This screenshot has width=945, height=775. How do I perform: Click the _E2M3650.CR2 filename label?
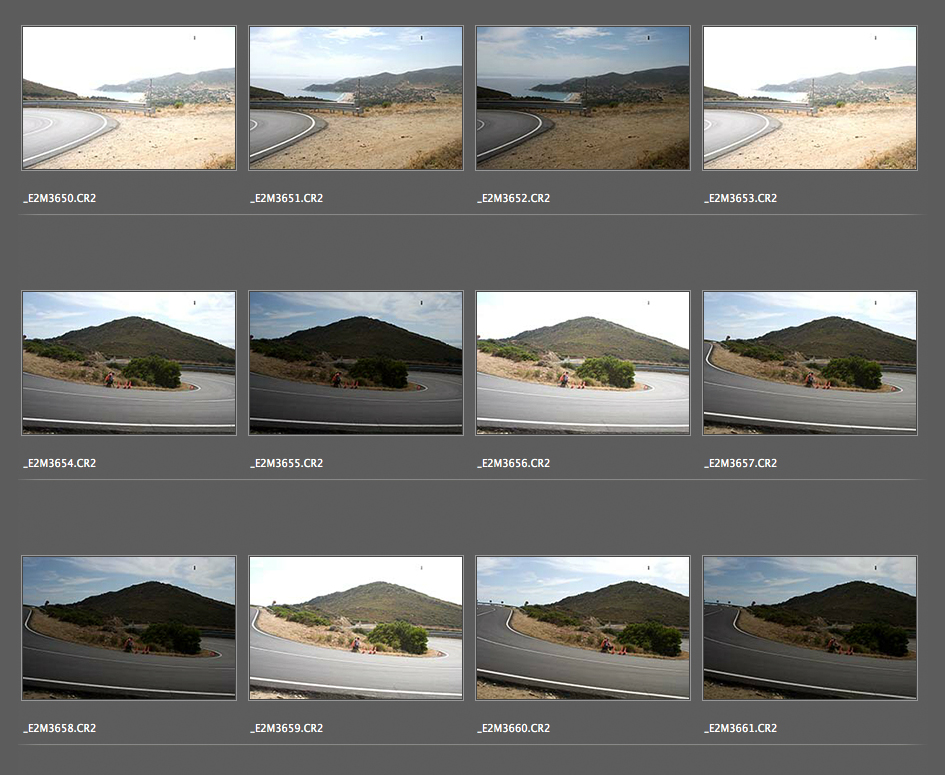click(59, 199)
